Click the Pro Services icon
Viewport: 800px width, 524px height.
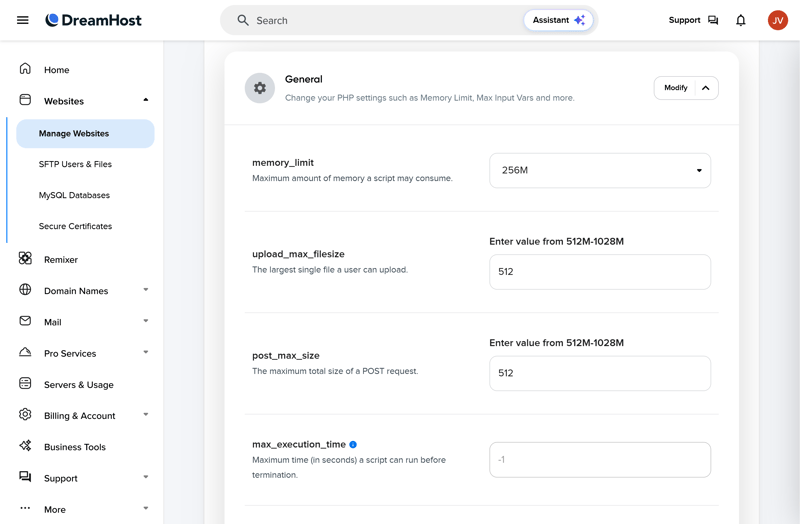pos(25,352)
